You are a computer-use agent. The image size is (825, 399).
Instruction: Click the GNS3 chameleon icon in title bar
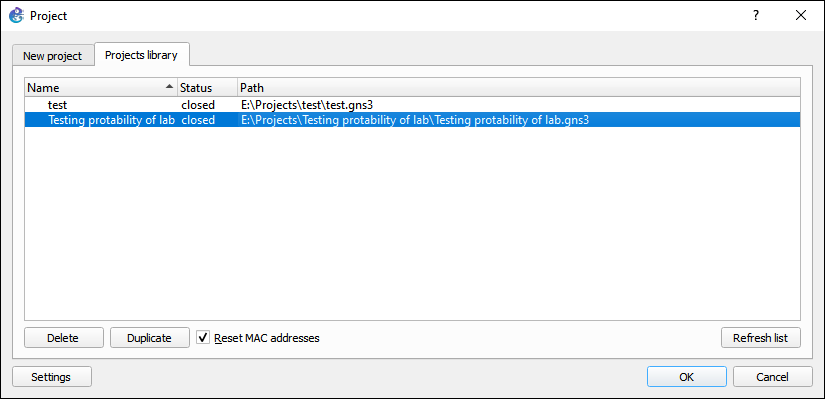(16, 15)
